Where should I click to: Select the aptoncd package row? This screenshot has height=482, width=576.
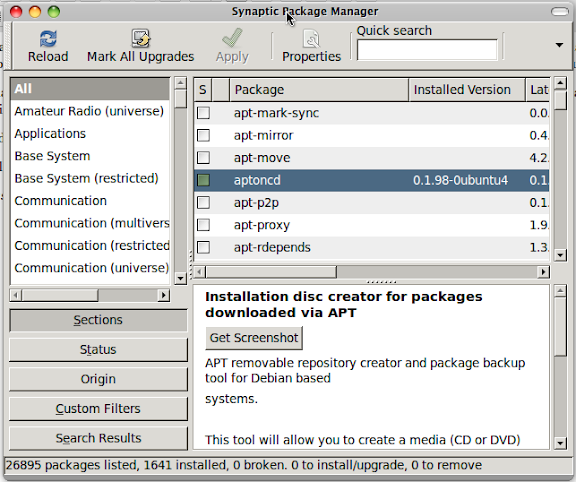point(371,180)
